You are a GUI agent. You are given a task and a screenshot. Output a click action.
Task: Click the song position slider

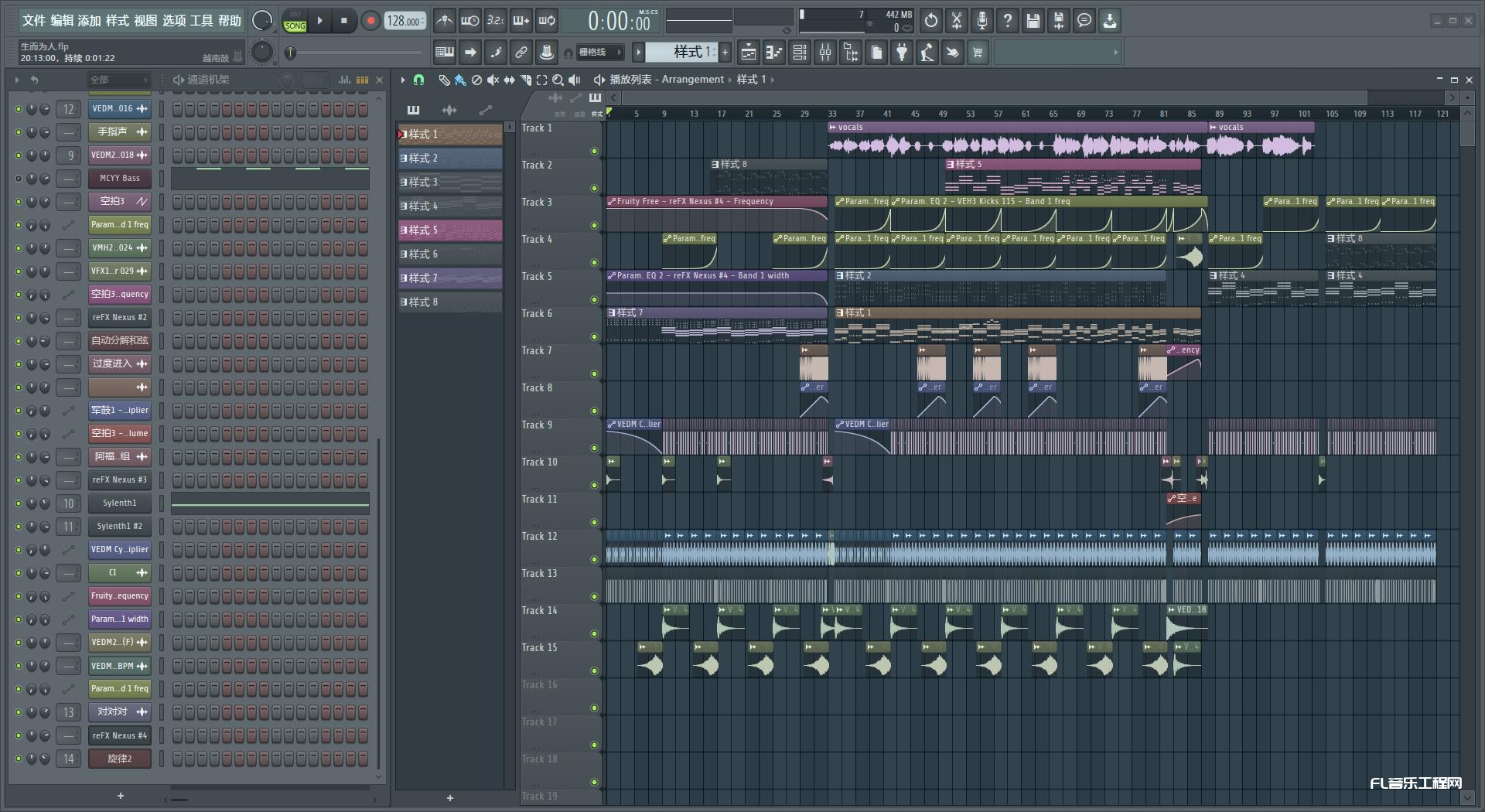[356, 53]
